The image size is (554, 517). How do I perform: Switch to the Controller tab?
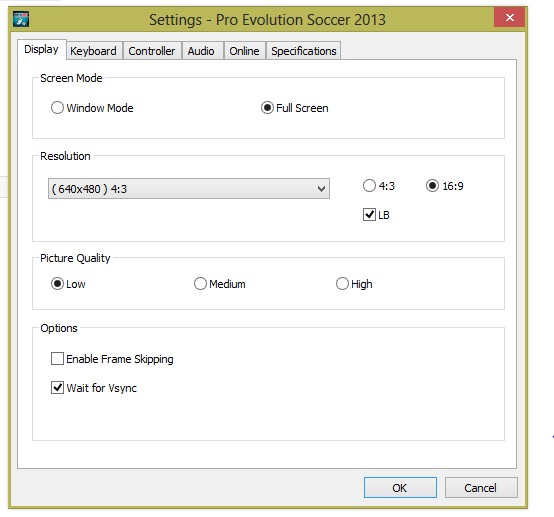pyautogui.click(x=152, y=51)
